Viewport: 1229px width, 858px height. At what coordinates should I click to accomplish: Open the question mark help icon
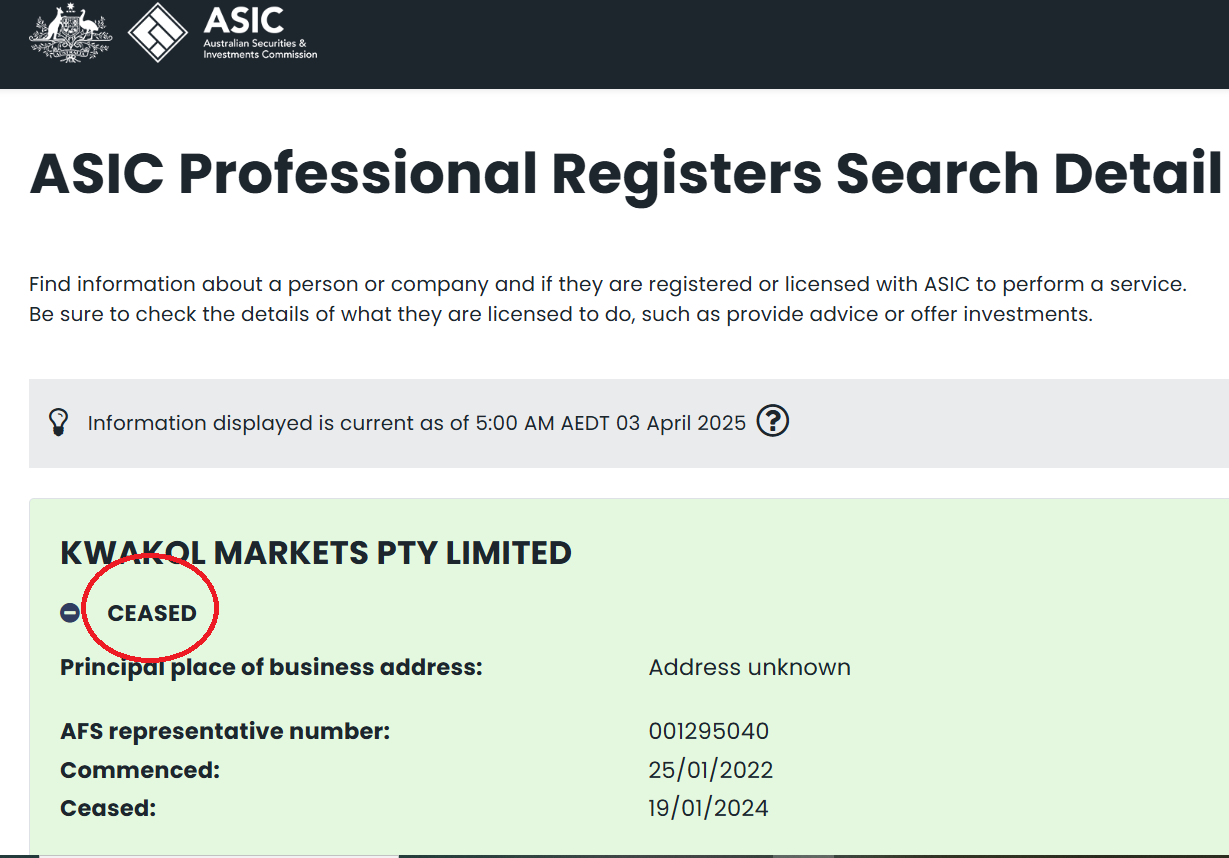pyautogui.click(x=772, y=422)
